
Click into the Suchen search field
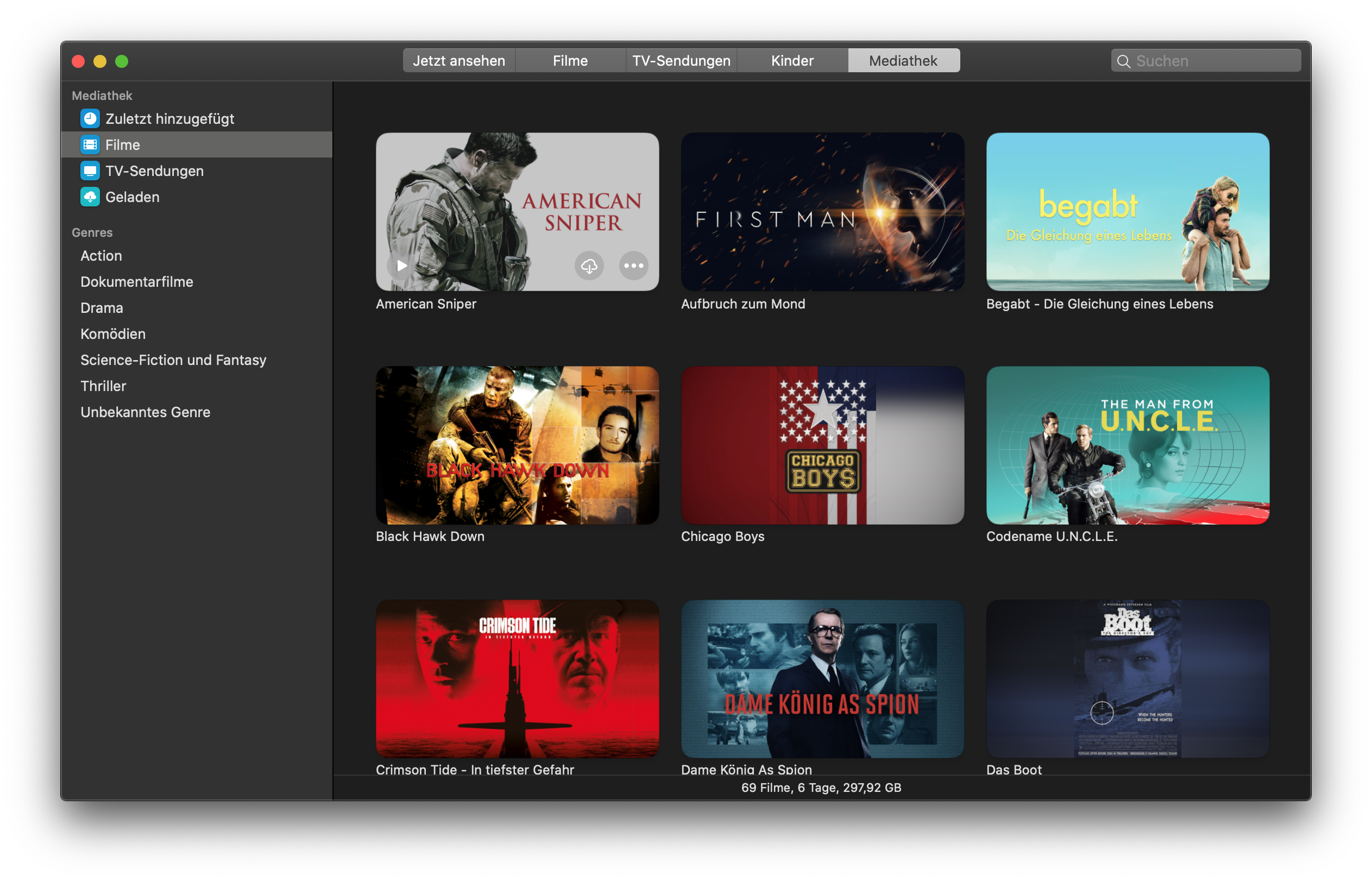point(1212,61)
